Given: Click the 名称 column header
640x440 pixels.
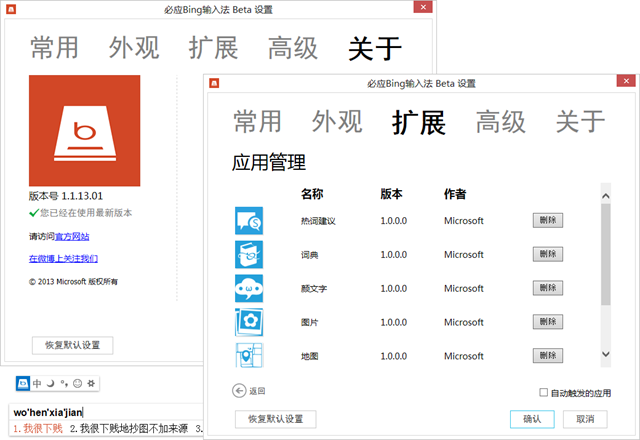Looking at the screenshot, I should click(x=312, y=193).
